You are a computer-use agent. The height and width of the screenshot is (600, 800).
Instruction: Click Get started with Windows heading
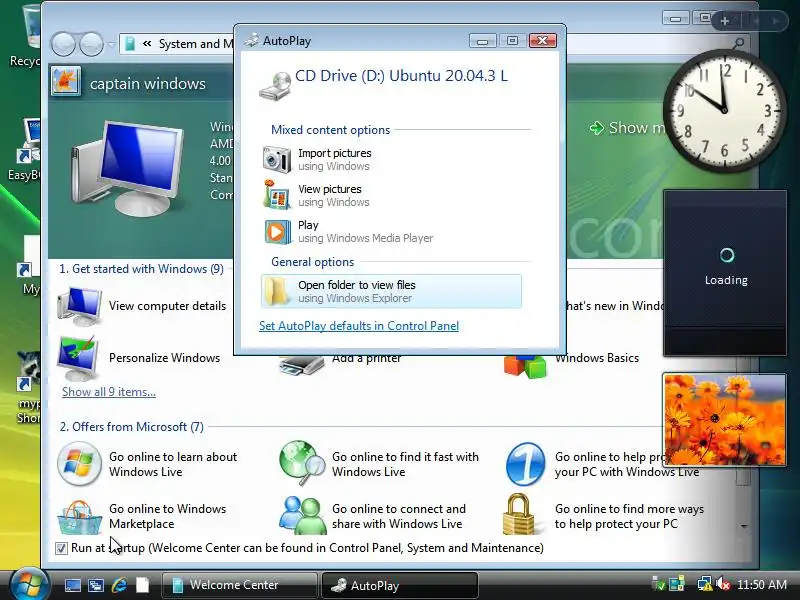tap(141, 269)
